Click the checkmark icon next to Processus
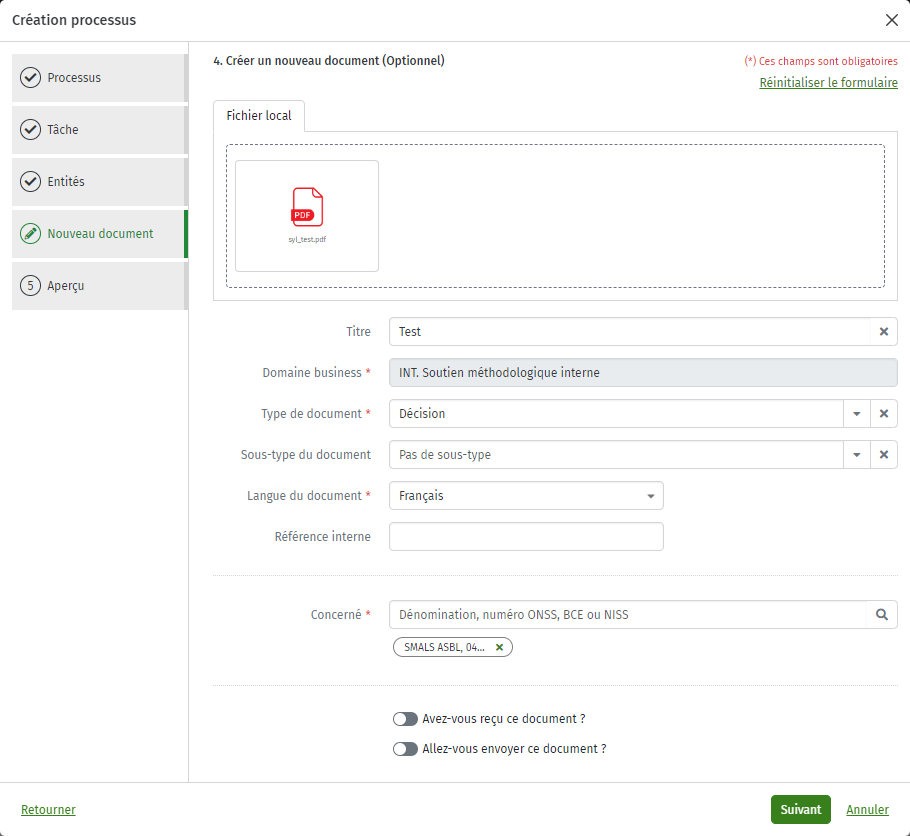The height and width of the screenshot is (836, 910). 30,77
